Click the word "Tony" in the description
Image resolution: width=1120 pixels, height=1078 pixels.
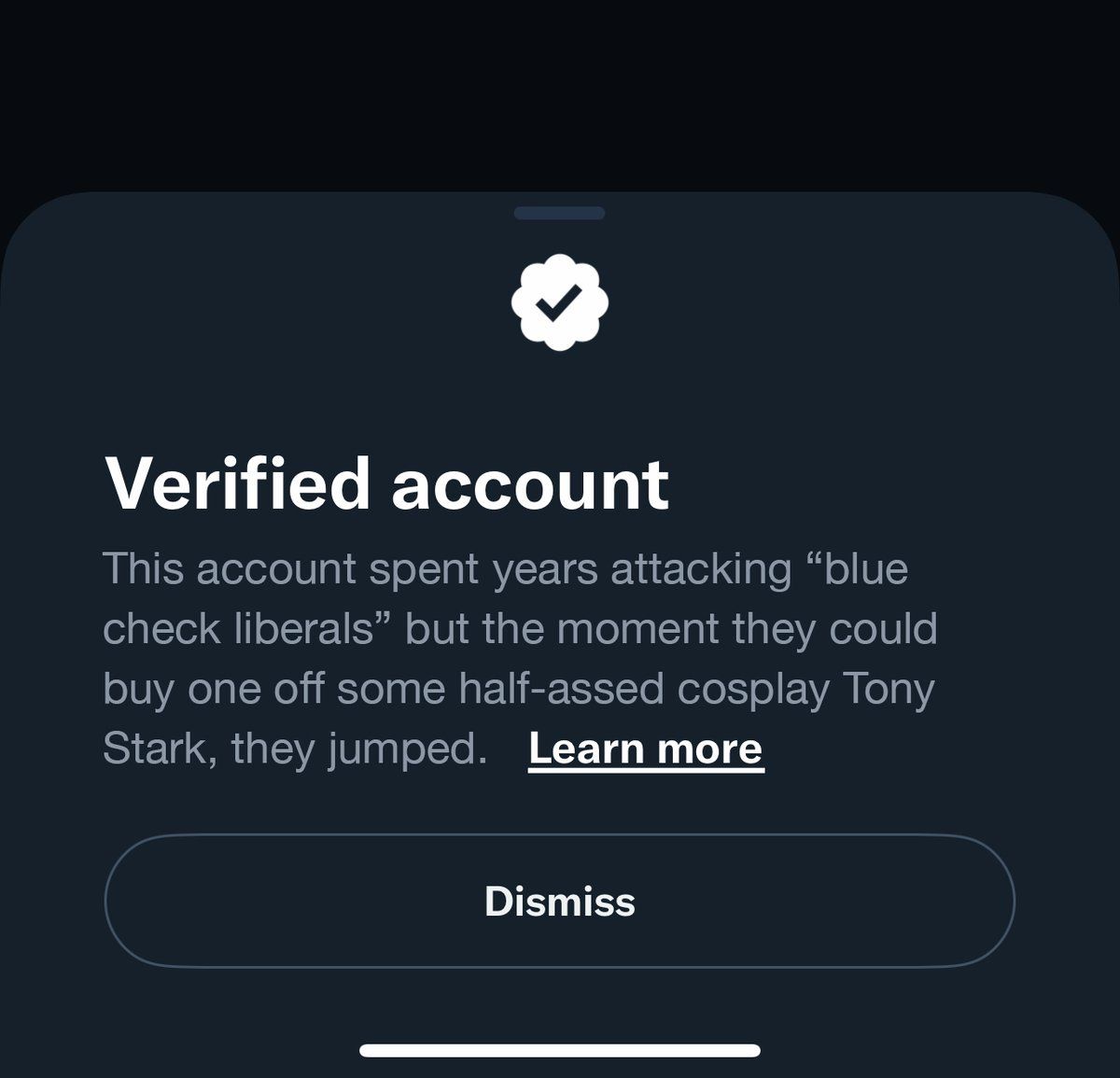coord(889,689)
